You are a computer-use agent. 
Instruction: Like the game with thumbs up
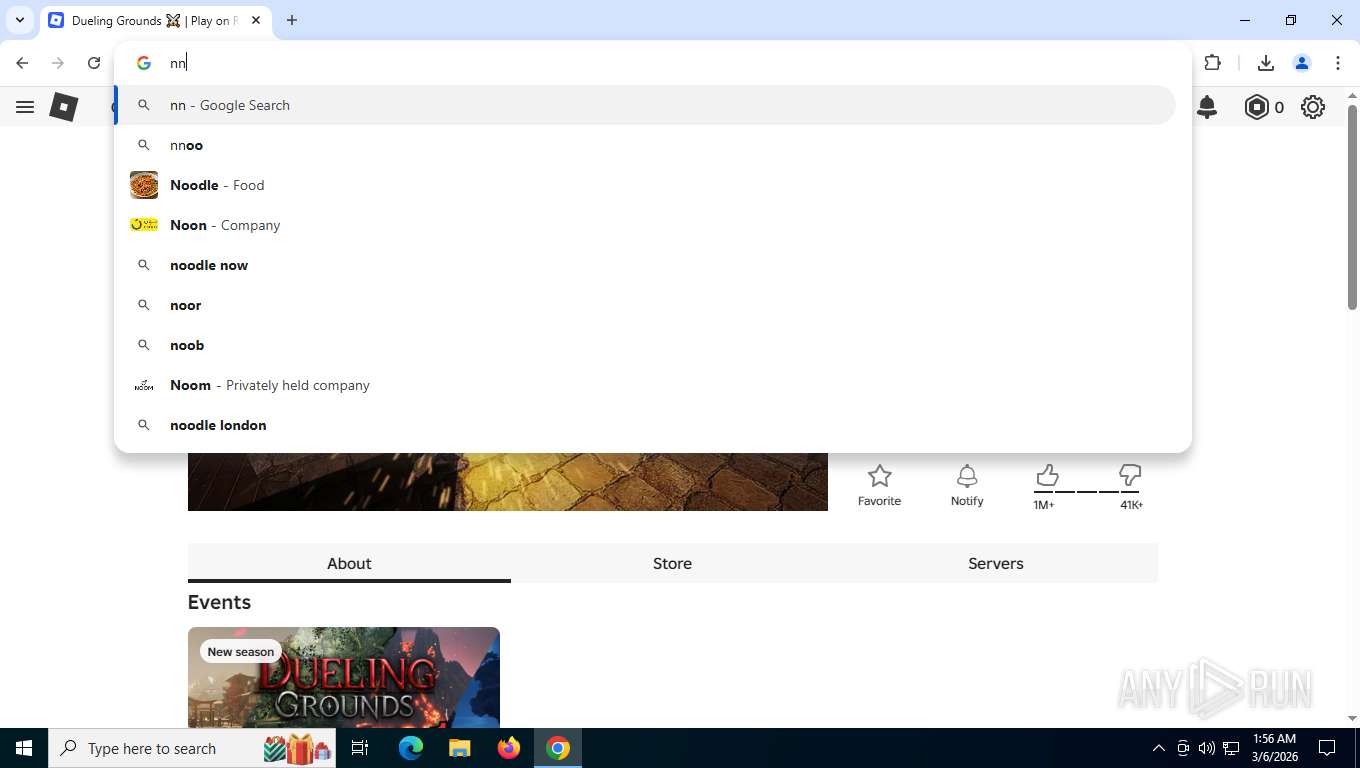[1047, 474]
